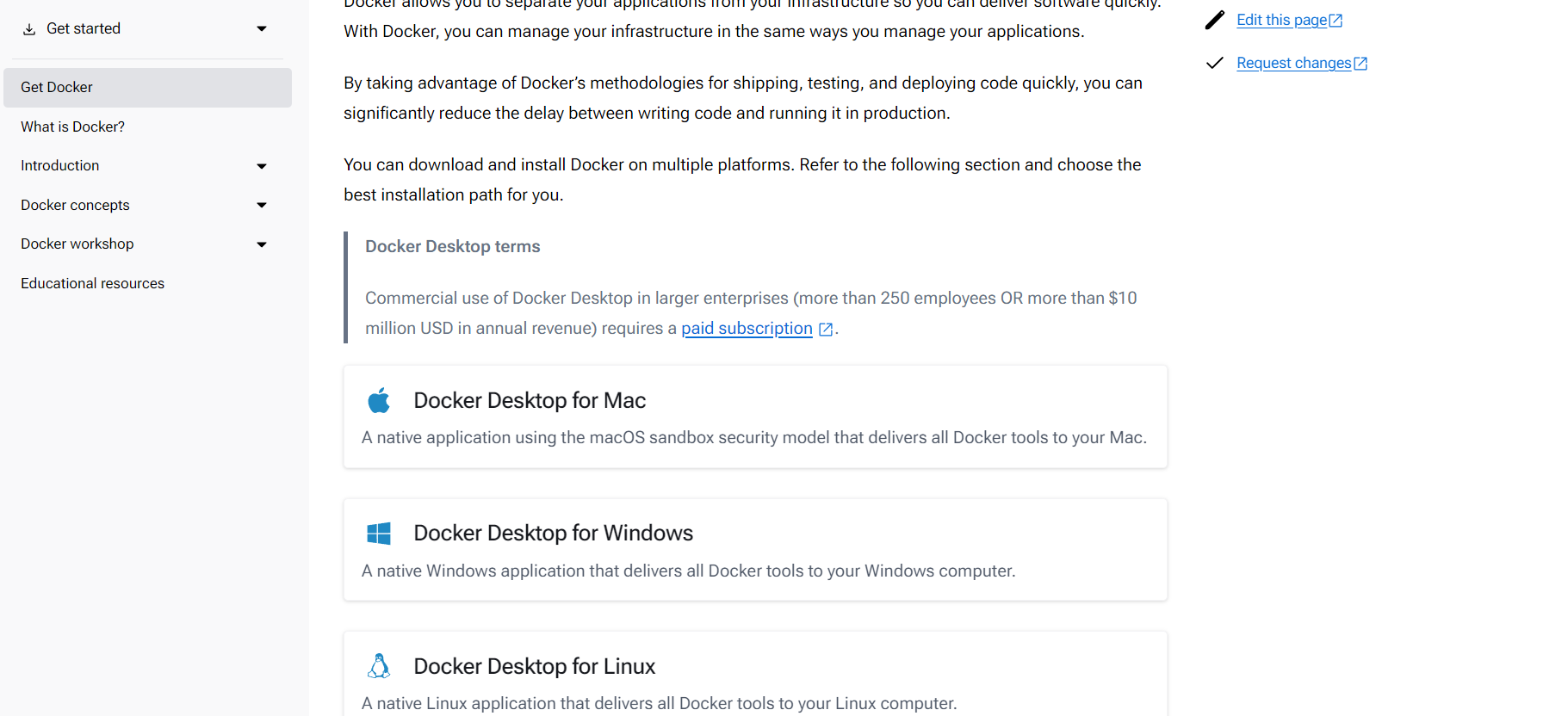Click the Linux penguin icon
The width and height of the screenshot is (1568, 716).
coord(379,666)
